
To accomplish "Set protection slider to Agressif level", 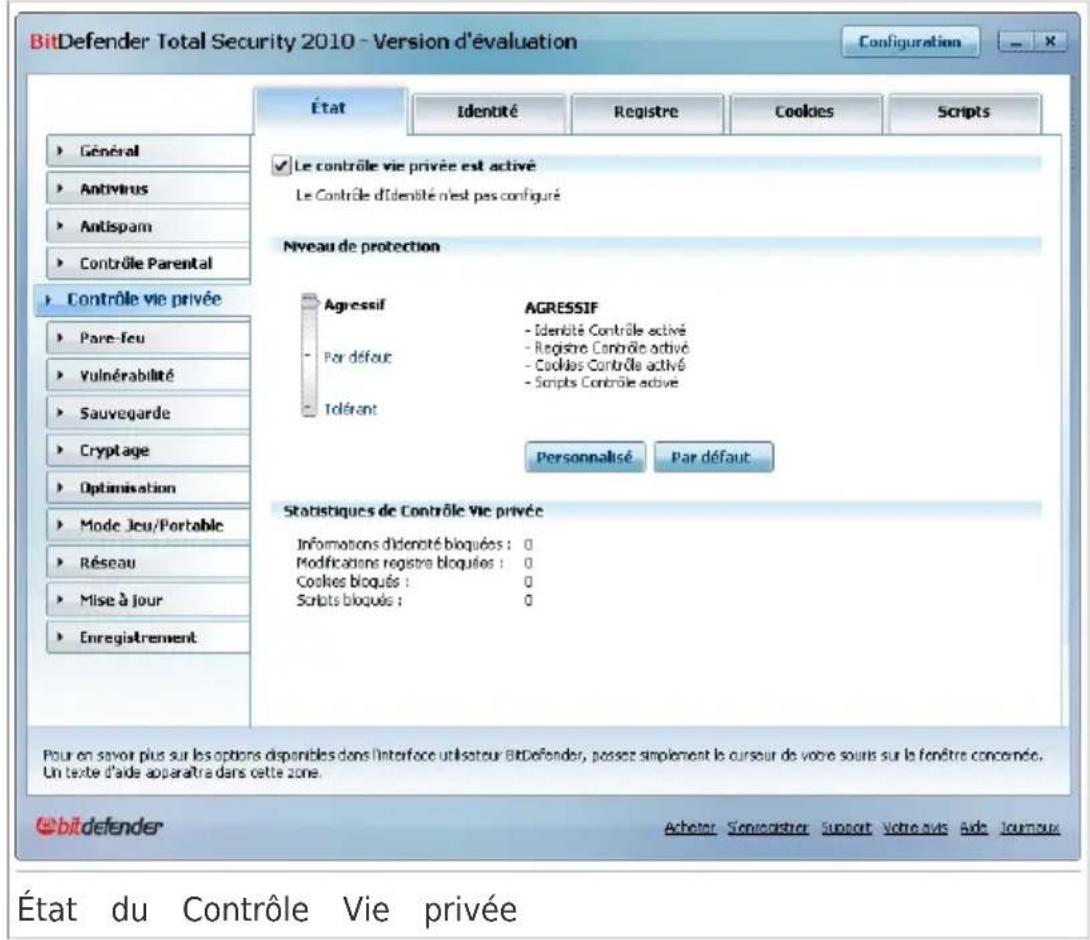I will click(x=354, y=305).
